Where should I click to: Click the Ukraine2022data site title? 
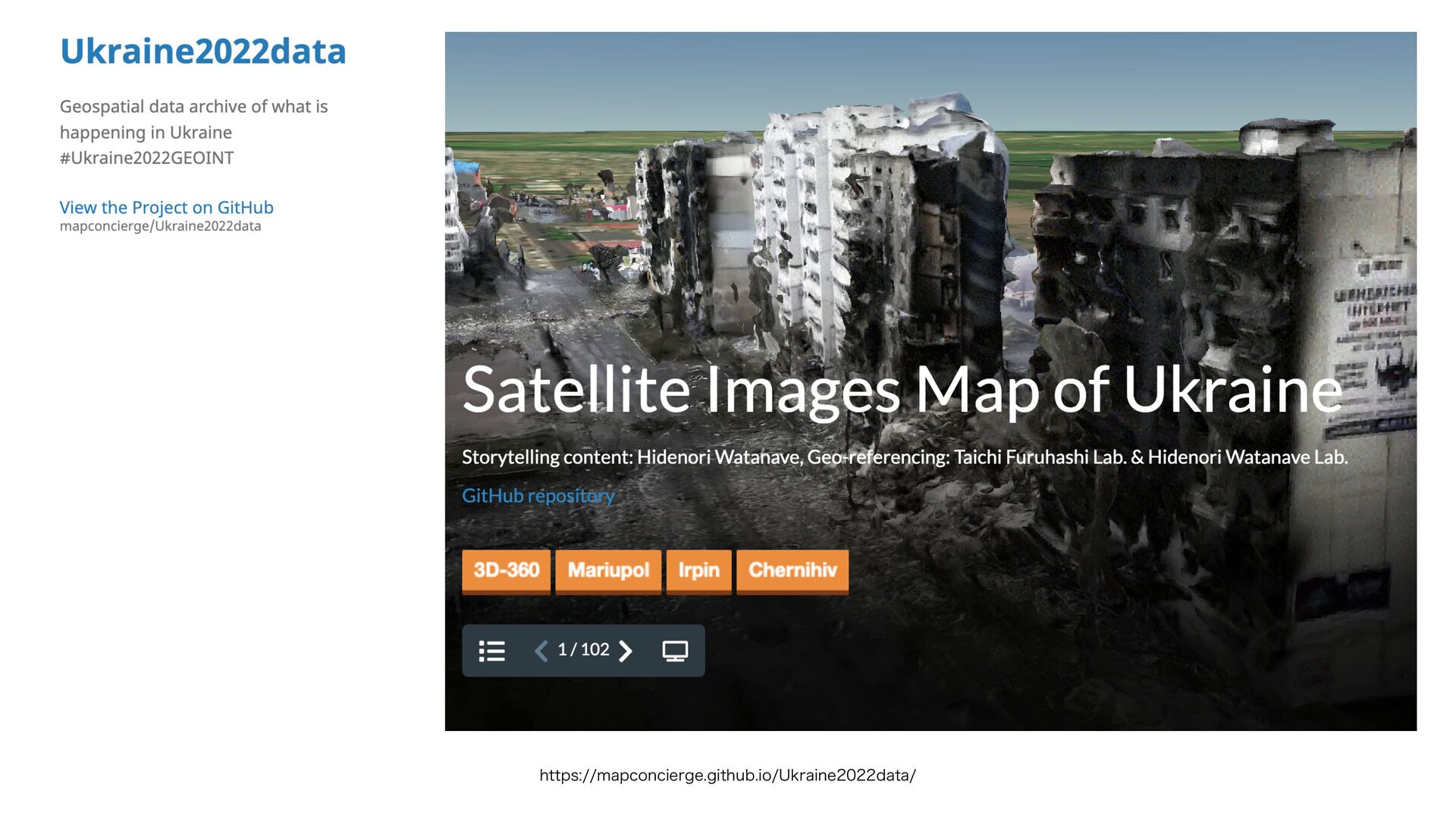tap(202, 52)
